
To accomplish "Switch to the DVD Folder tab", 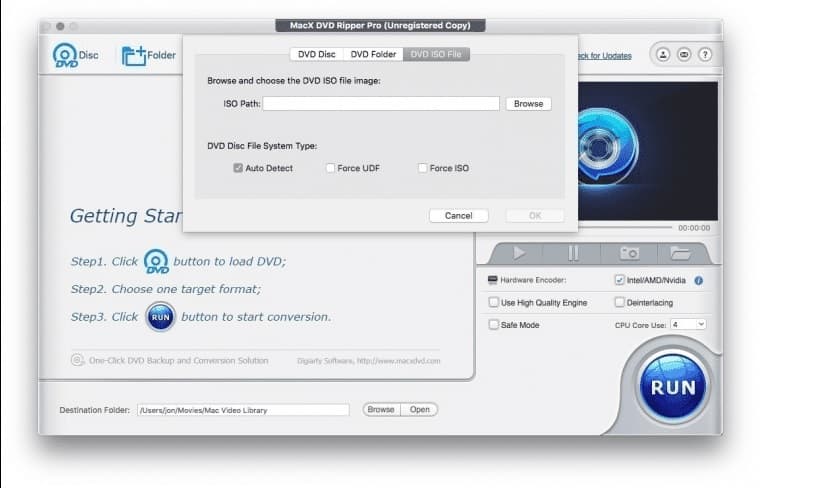I will pos(373,54).
